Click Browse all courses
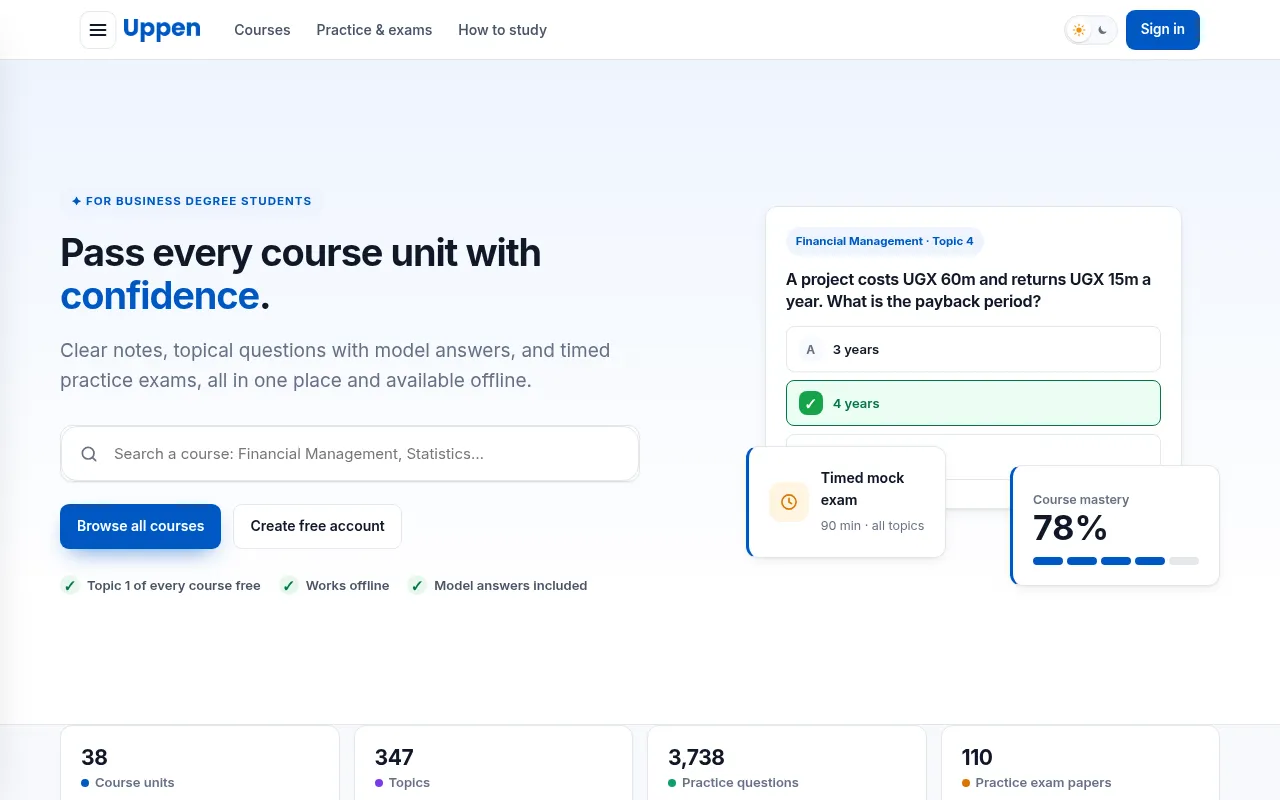1280x800 pixels. 140,526
